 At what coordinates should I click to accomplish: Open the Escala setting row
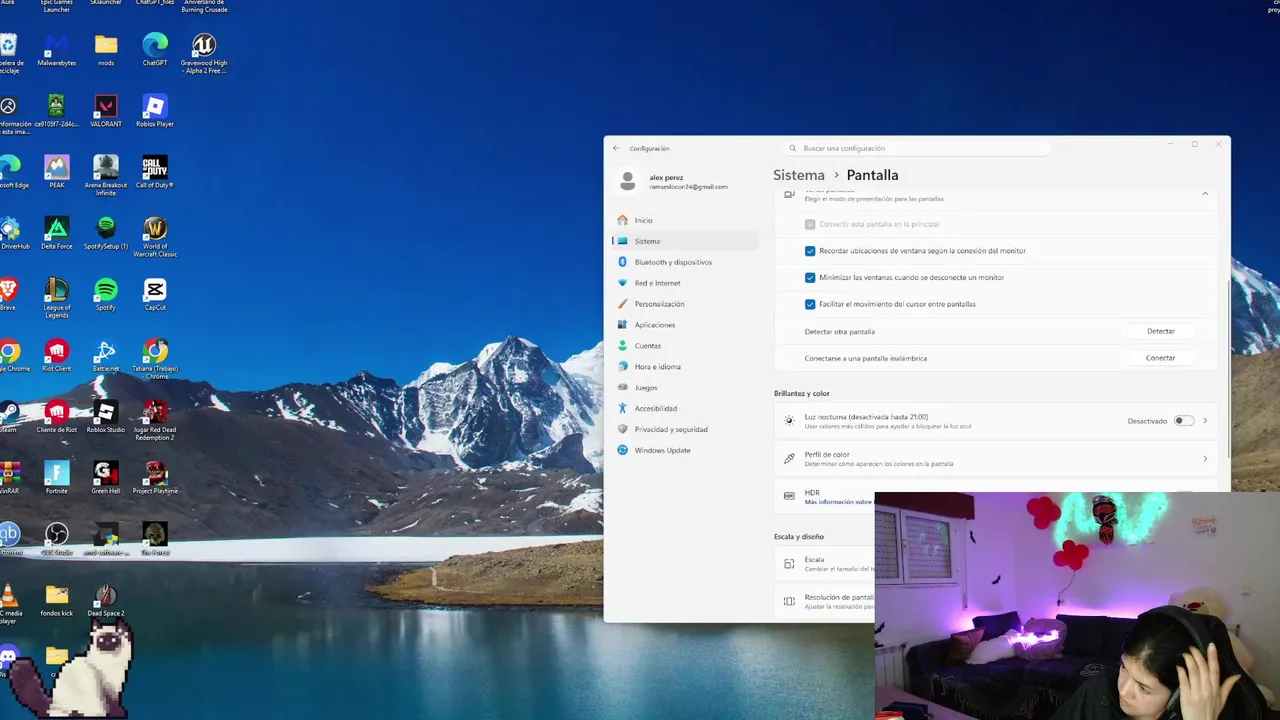825,563
